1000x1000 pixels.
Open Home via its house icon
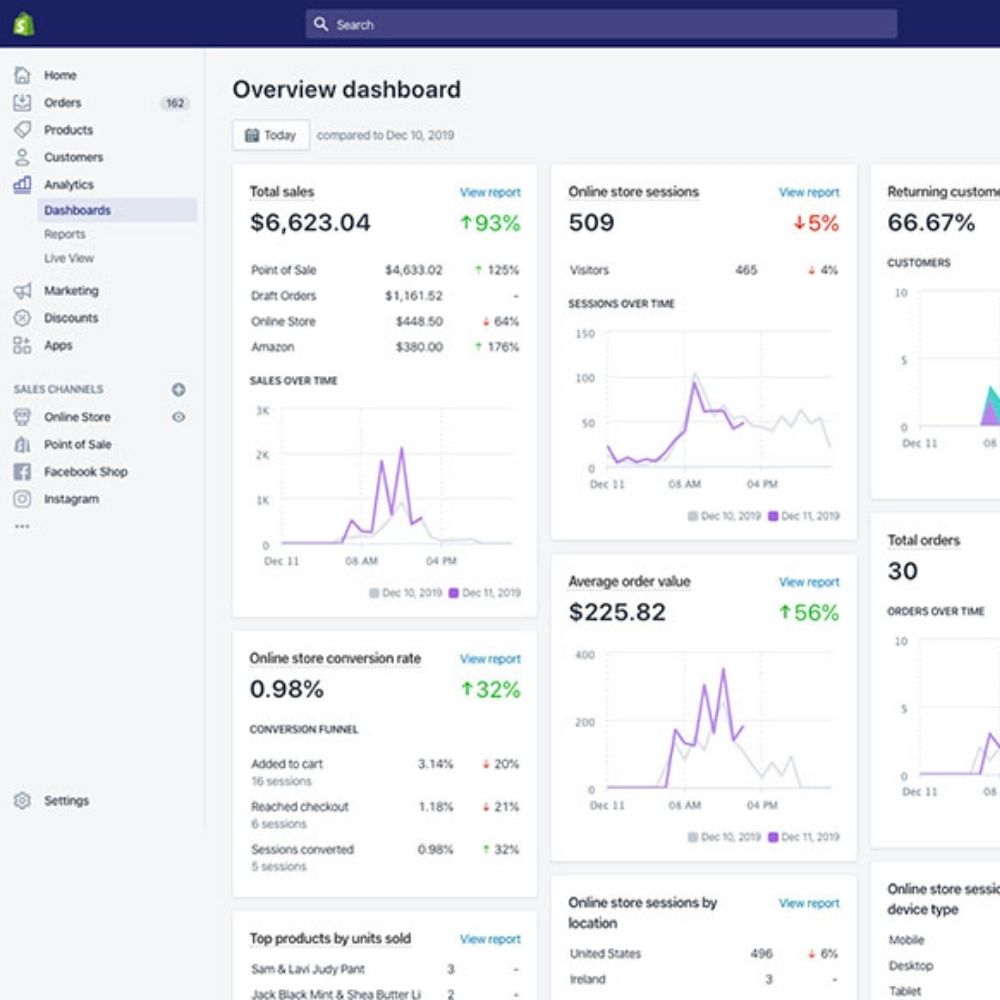click(22, 75)
